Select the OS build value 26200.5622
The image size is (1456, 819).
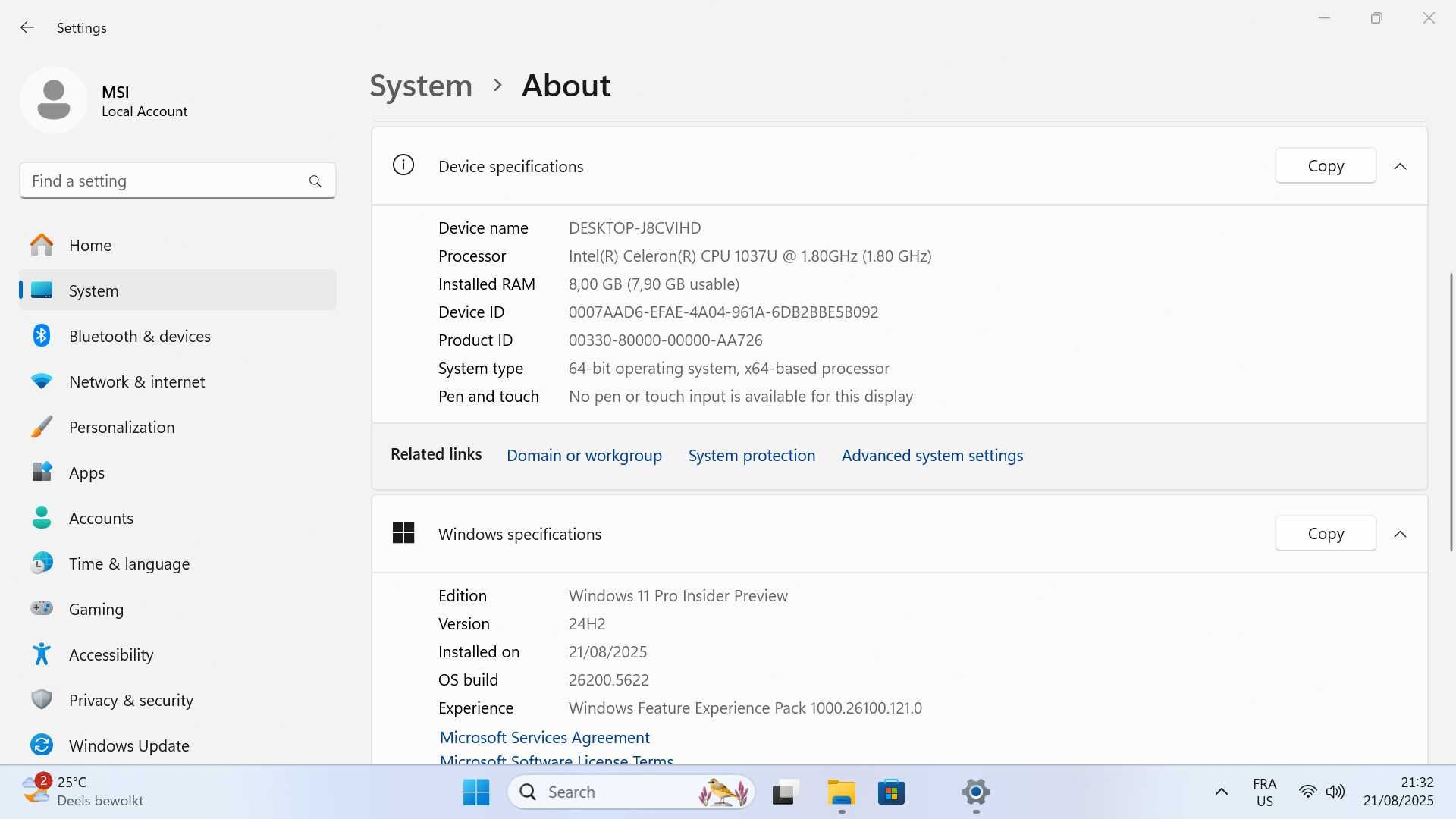(x=609, y=680)
